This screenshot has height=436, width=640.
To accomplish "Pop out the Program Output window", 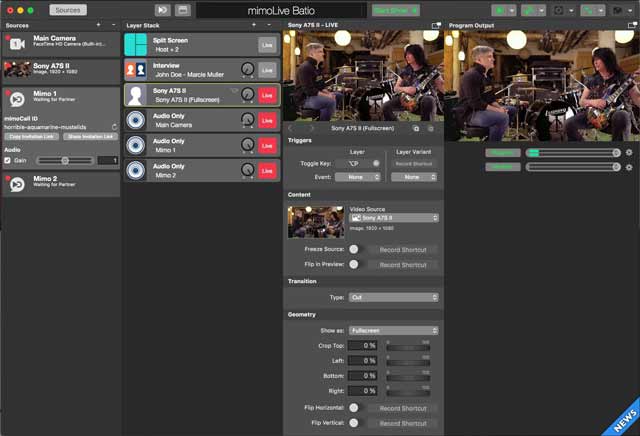I will (632, 25).
